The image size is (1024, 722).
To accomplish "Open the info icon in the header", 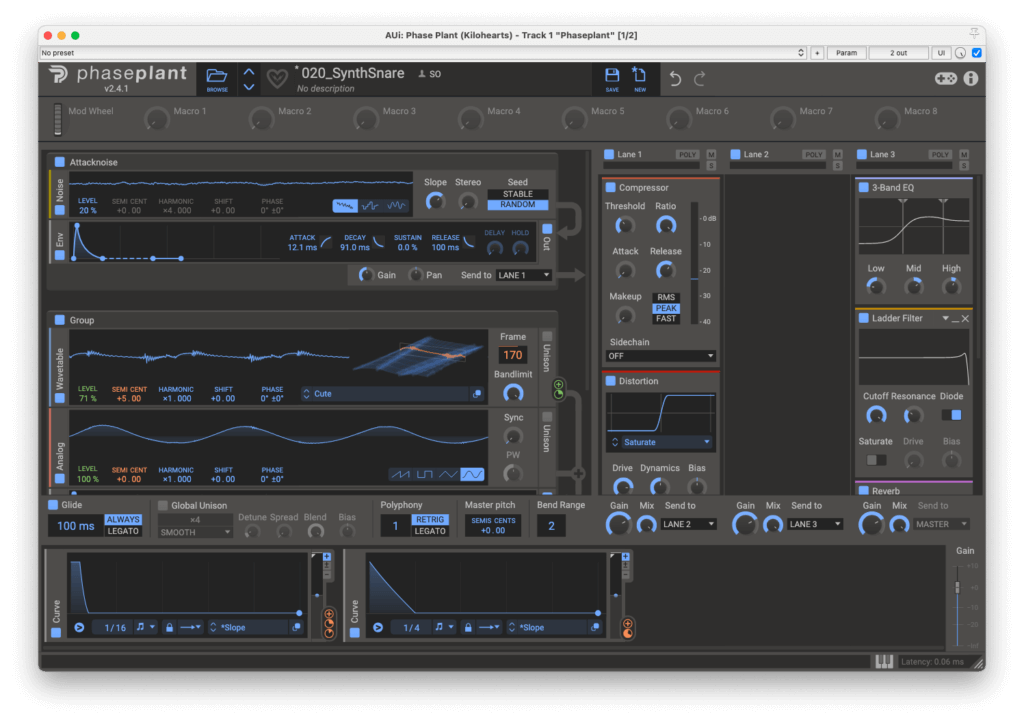I will coord(971,79).
